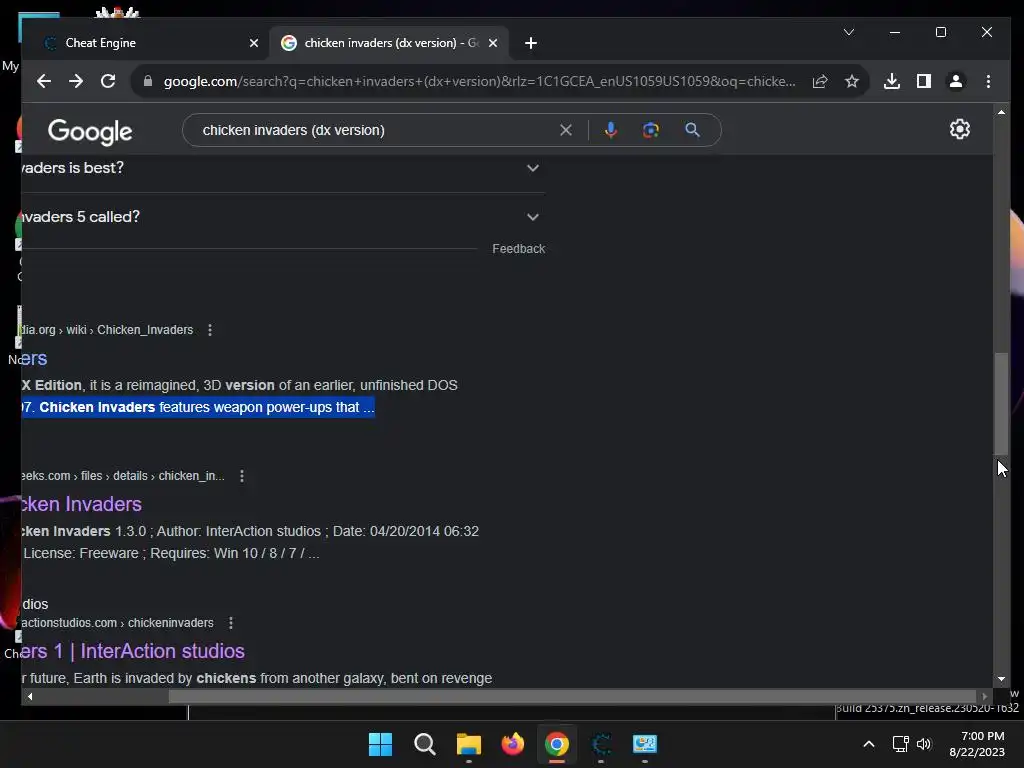This screenshot has width=1024, height=768.
Task: Open a new Chrome tab
Action: 530,43
